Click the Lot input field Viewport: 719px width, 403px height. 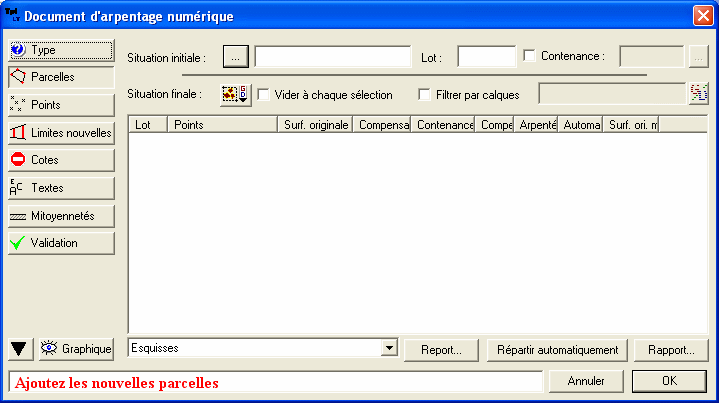tap(486, 57)
